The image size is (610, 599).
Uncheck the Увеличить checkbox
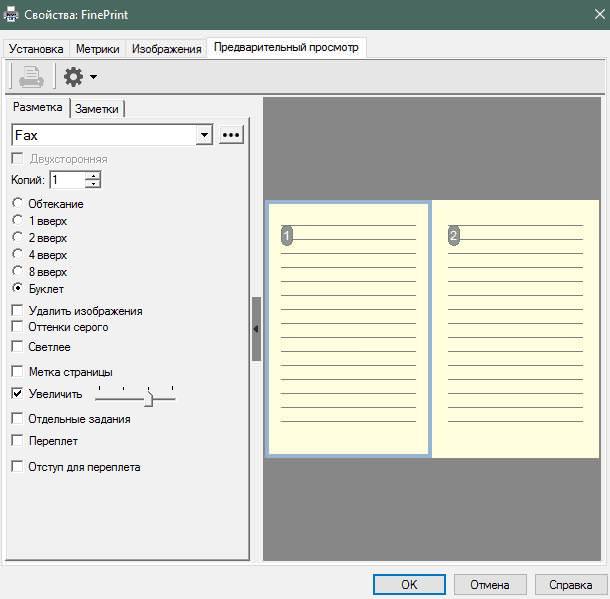coord(17,393)
